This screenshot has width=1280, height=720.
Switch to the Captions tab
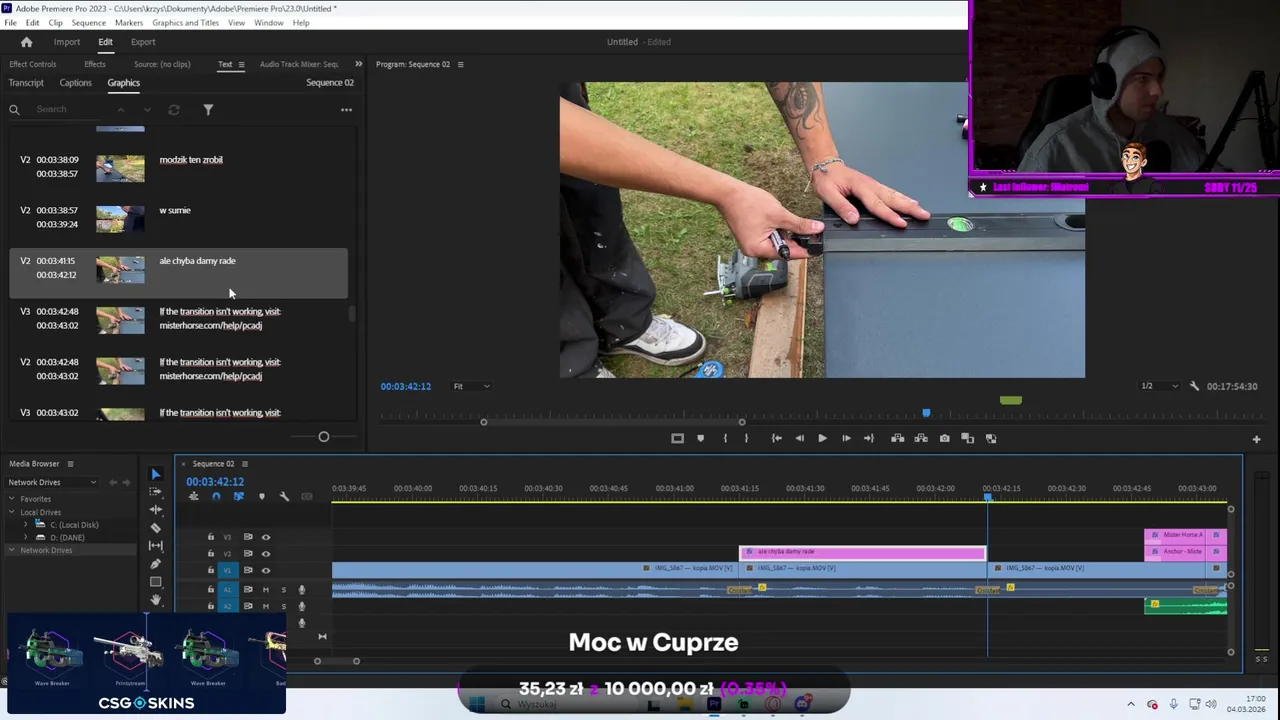pos(75,83)
